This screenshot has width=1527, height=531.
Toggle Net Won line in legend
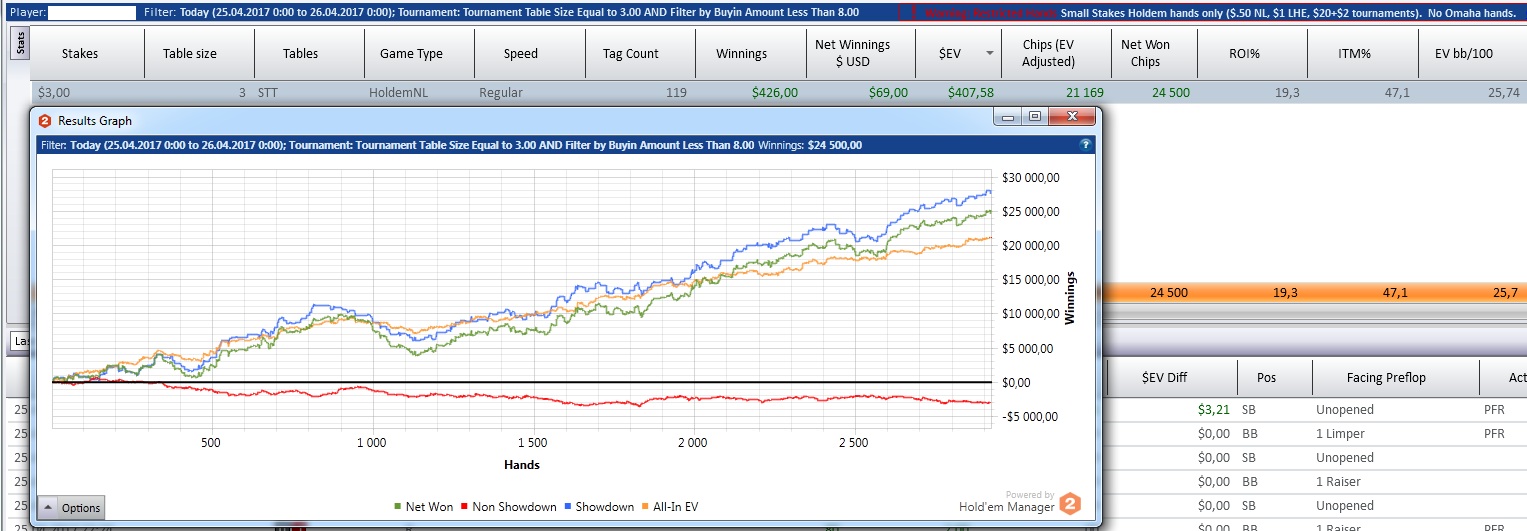tap(423, 507)
